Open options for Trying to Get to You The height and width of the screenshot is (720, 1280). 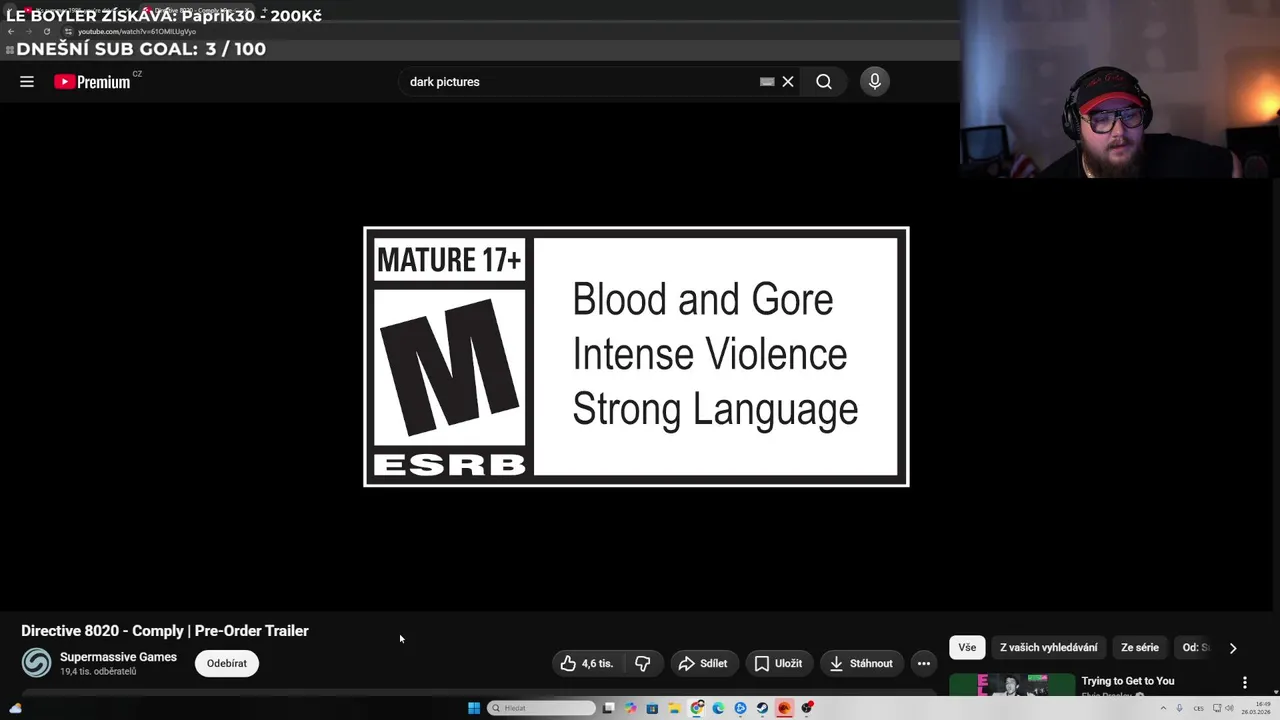[x=1245, y=682]
